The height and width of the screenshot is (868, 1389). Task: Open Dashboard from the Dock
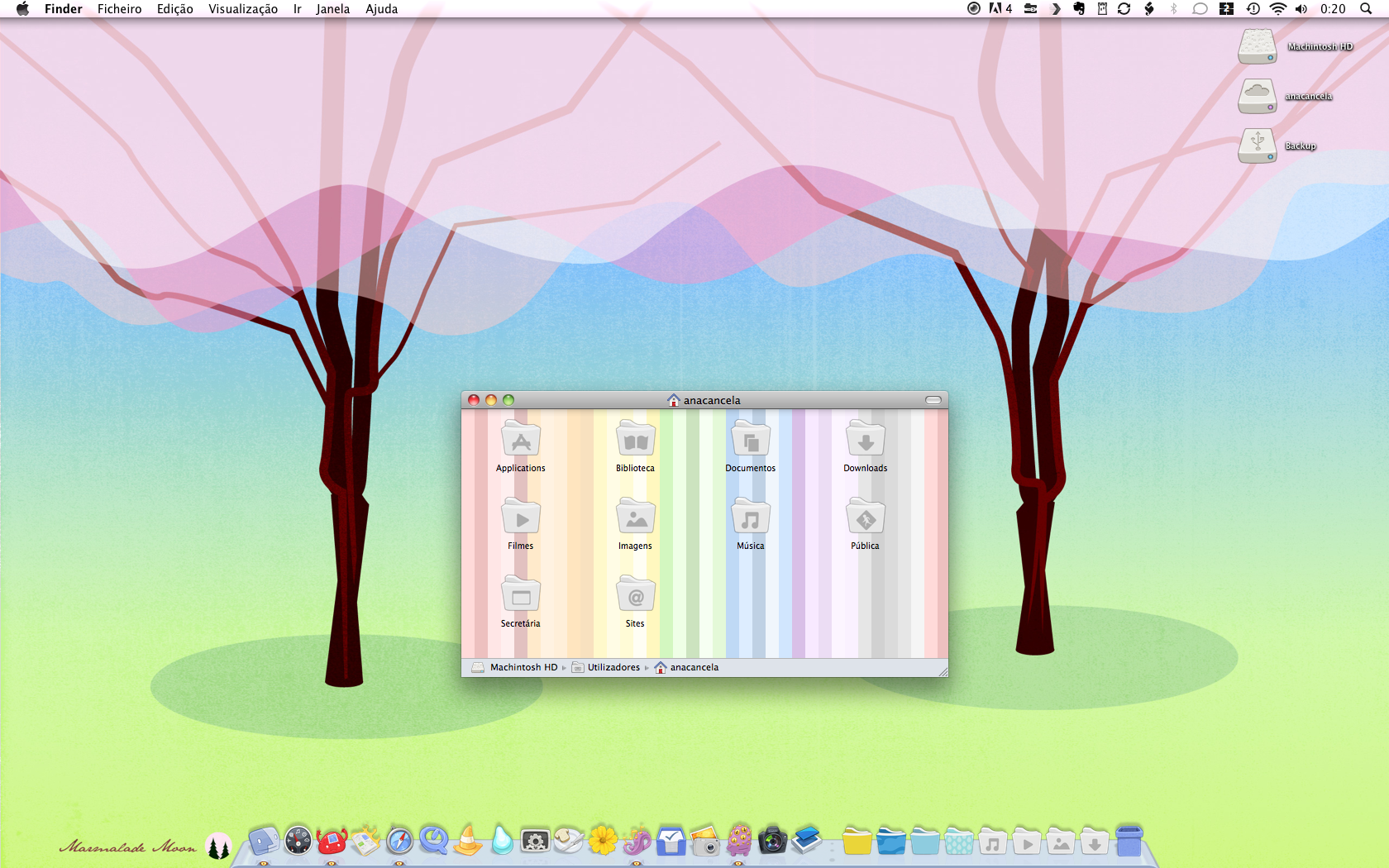[x=298, y=841]
